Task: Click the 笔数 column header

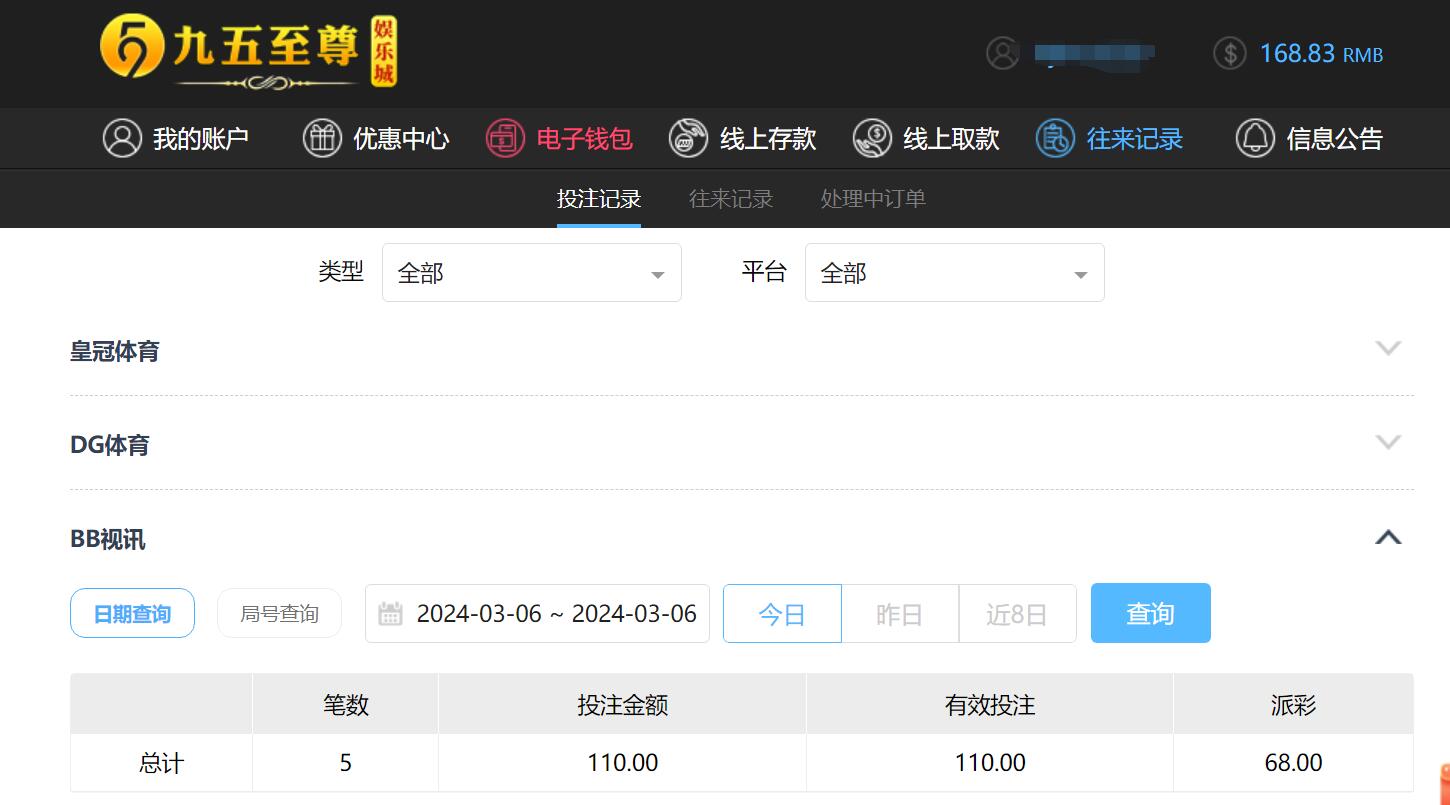Action: point(345,704)
